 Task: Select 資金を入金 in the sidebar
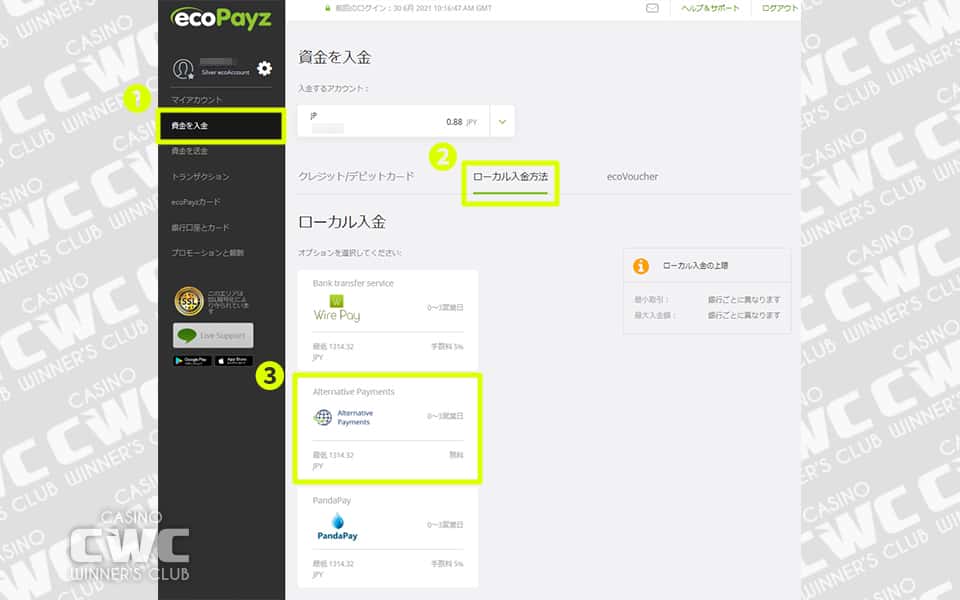220,126
